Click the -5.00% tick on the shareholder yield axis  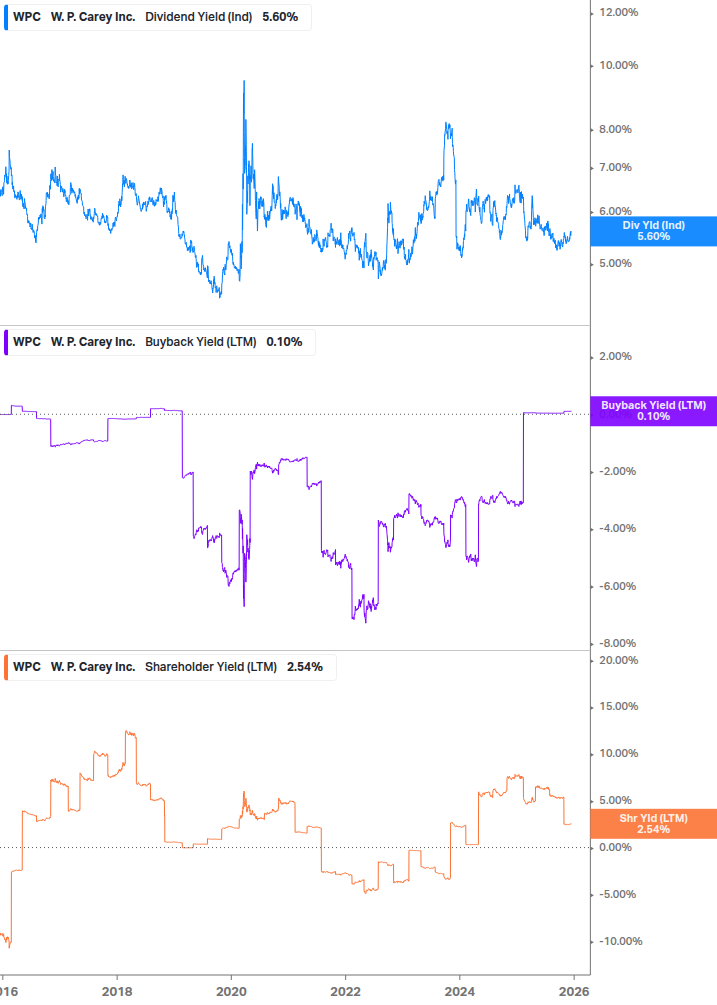pos(617,895)
